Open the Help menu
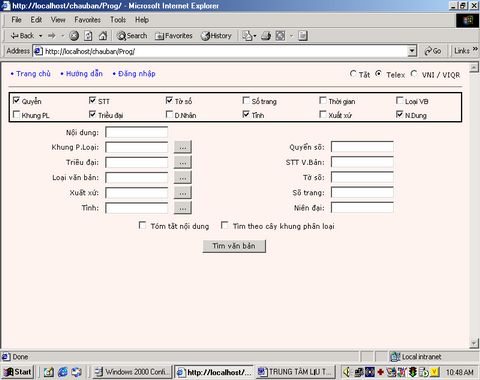This screenshot has height=380, width=480. tap(142, 20)
